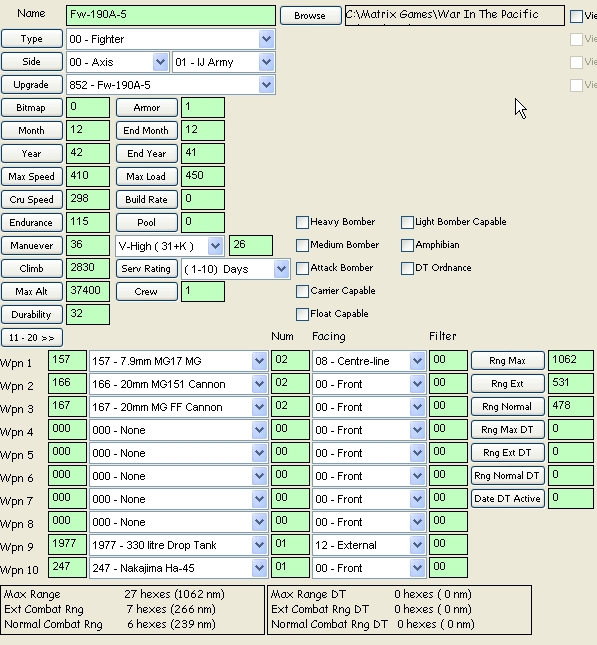Check Light Bomber Capable option
This screenshot has width=597, height=645.
pyautogui.click(x=407, y=223)
